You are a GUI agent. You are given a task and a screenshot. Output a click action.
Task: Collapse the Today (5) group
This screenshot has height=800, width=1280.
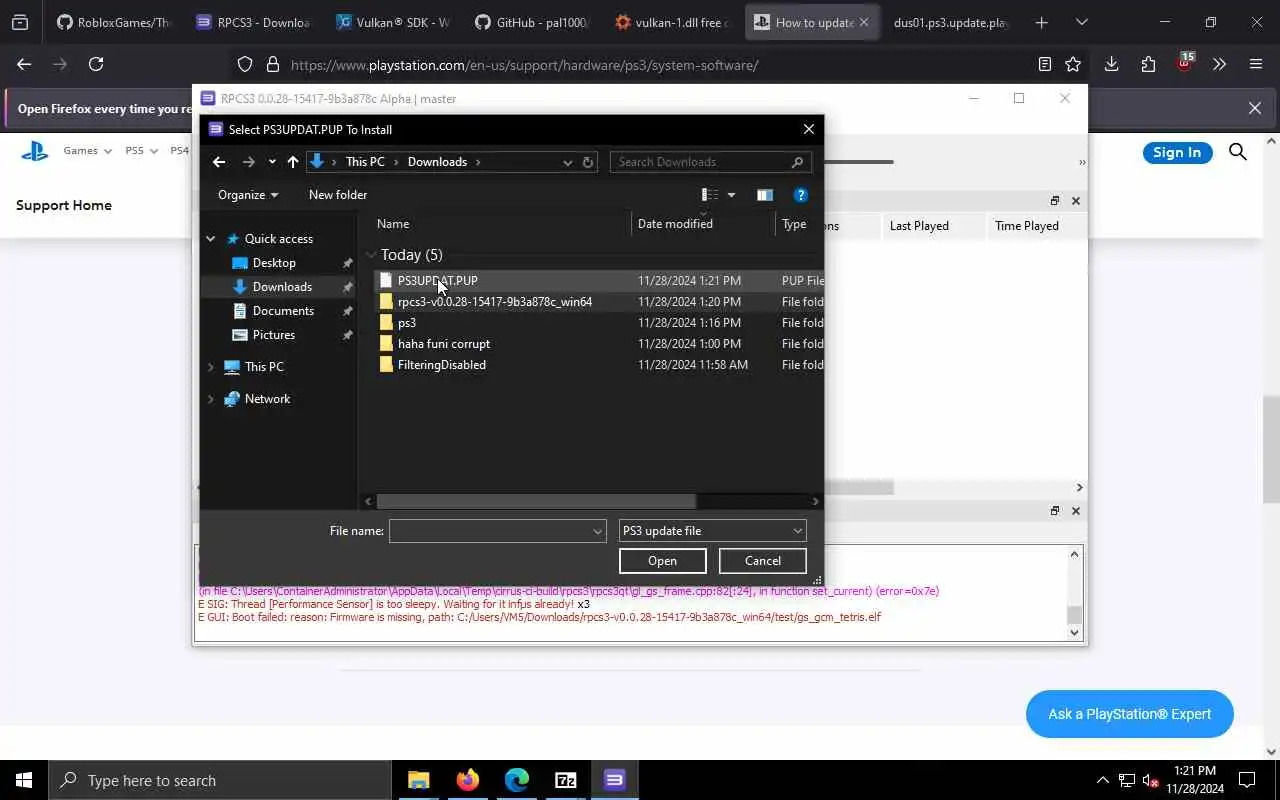(x=371, y=255)
